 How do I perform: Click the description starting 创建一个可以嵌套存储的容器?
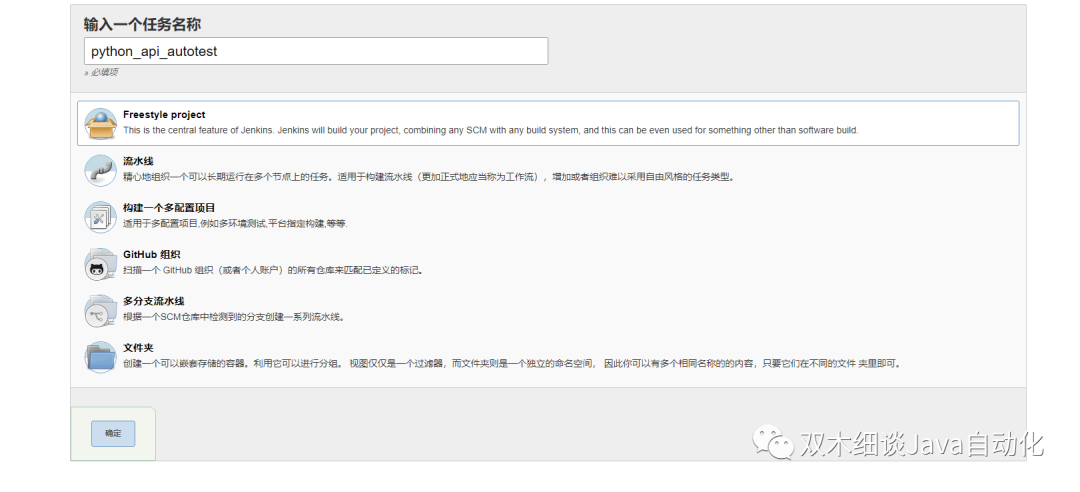(512, 364)
